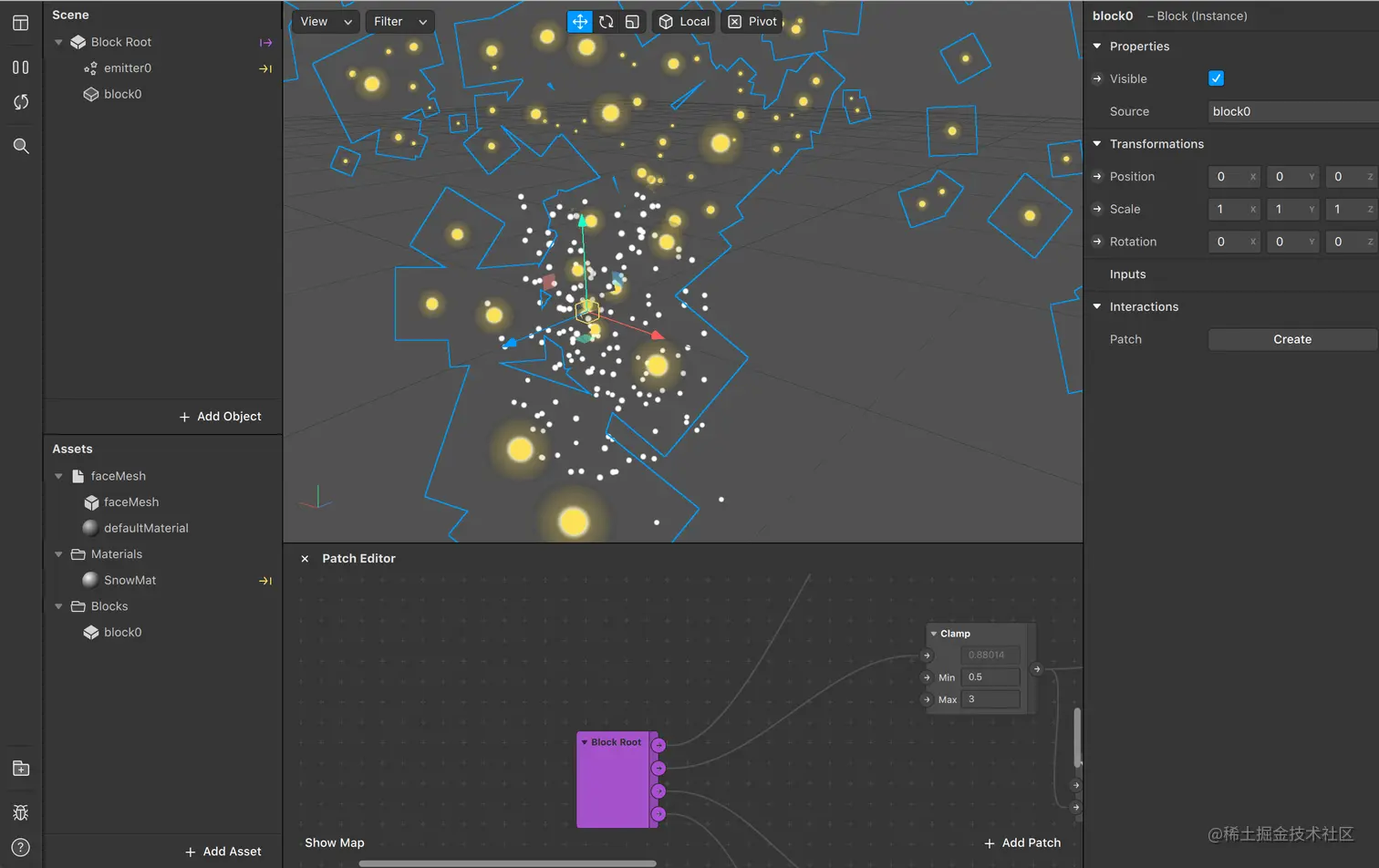Click the yellow arrow icon beside SnowMat
Image resolution: width=1379 pixels, height=868 pixels.
point(265,581)
